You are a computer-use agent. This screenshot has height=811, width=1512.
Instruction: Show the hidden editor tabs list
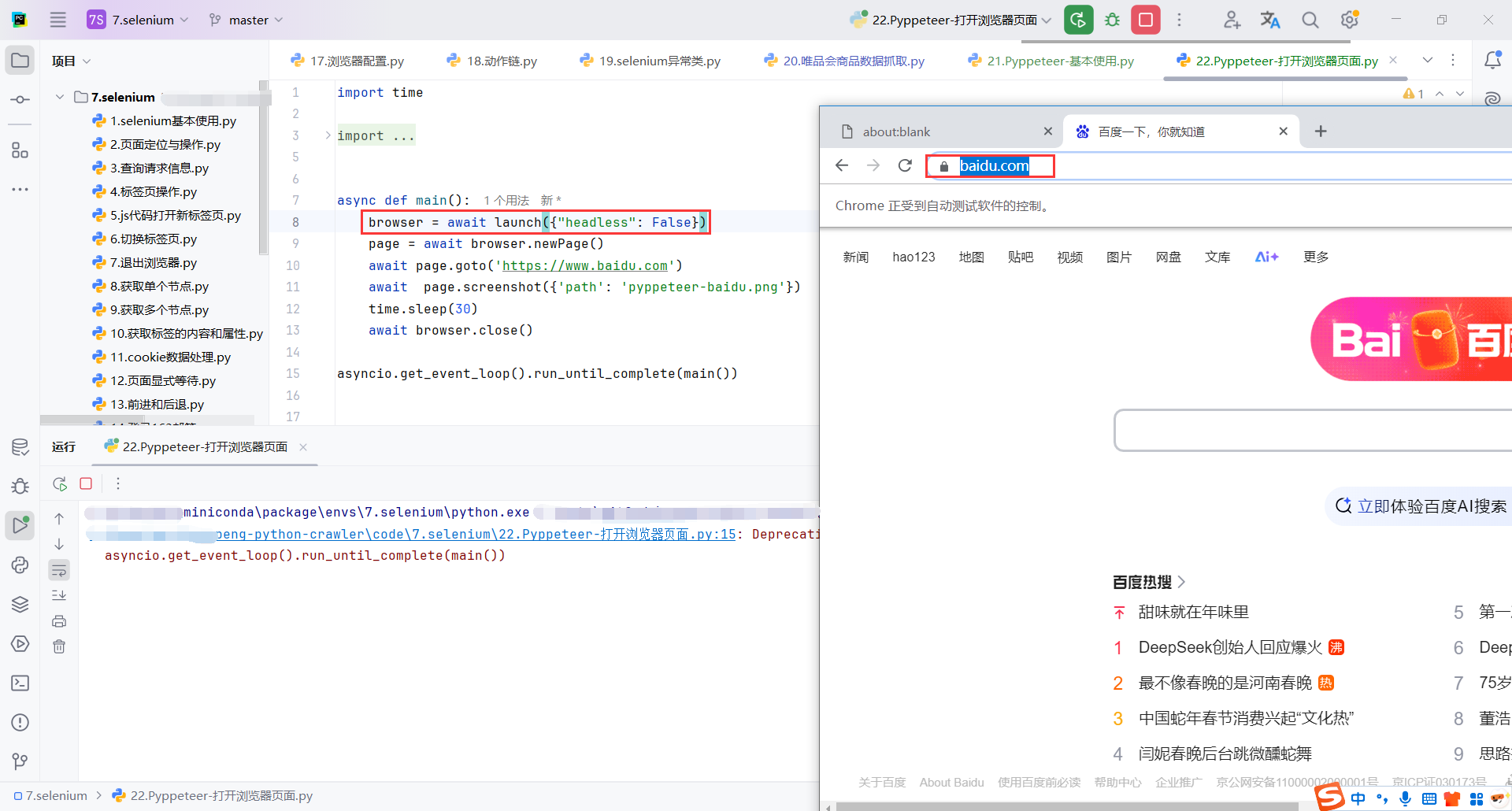[1428, 61]
